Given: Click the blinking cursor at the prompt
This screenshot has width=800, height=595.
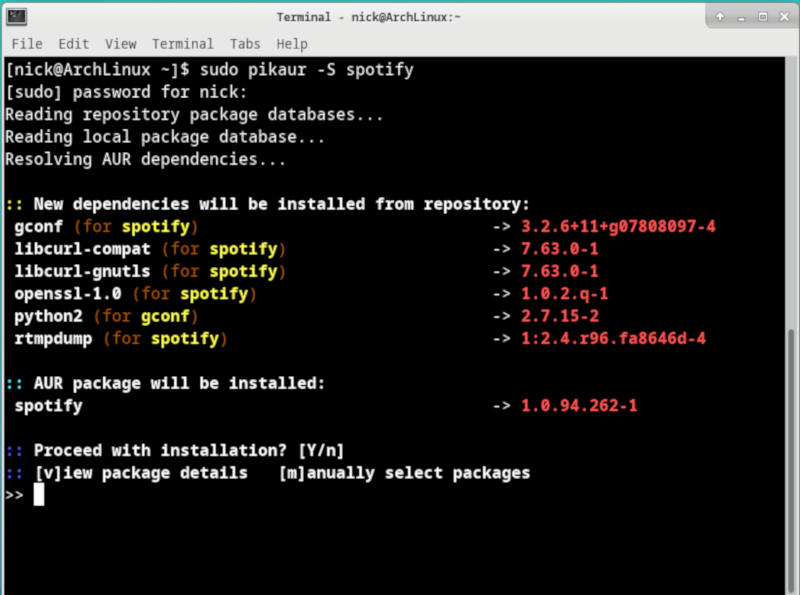Looking at the screenshot, I should (x=40, y=495).
